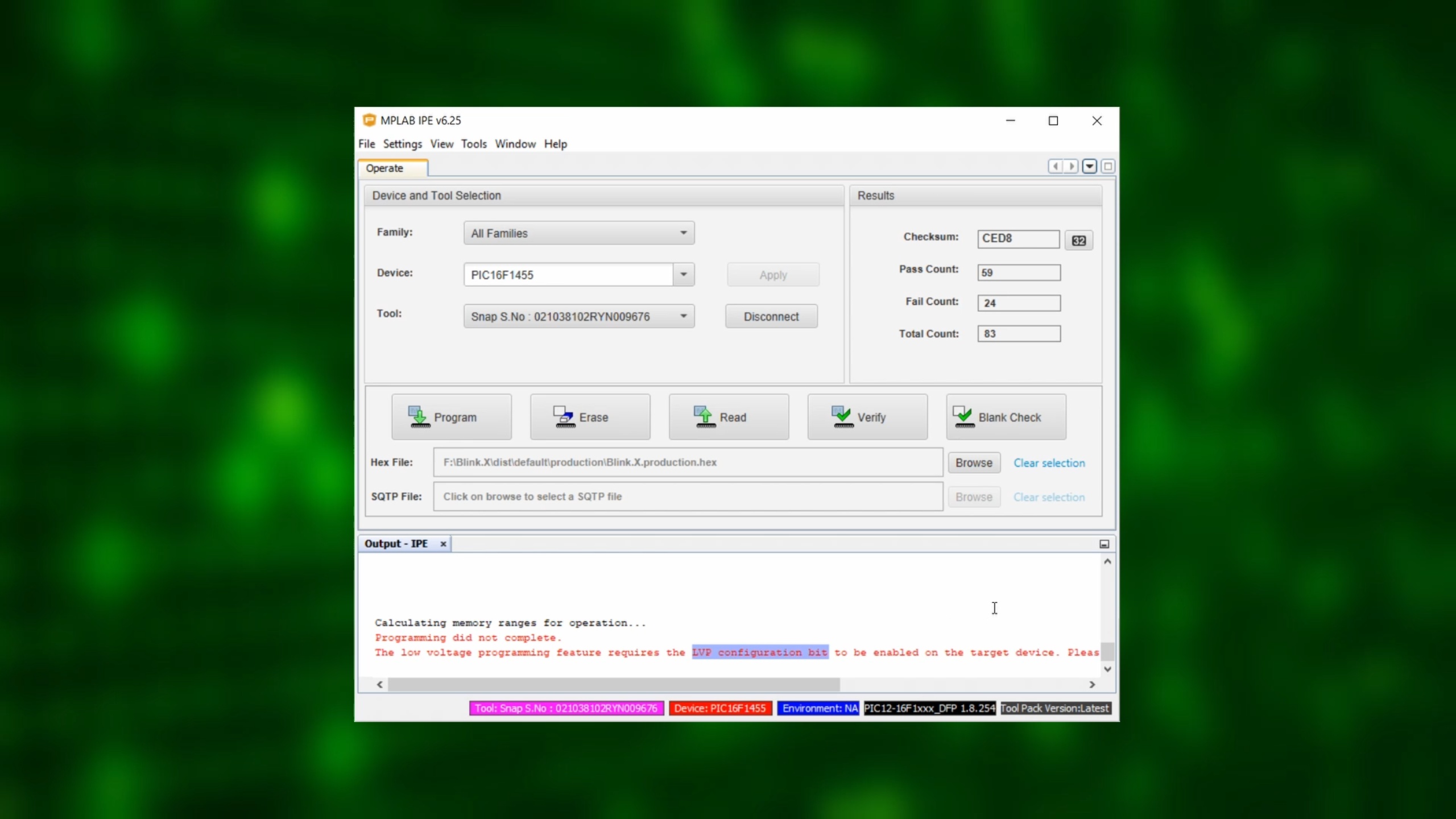Toggle 32-bit checksum icon
1456x819 pixels.
point(1078,241)
